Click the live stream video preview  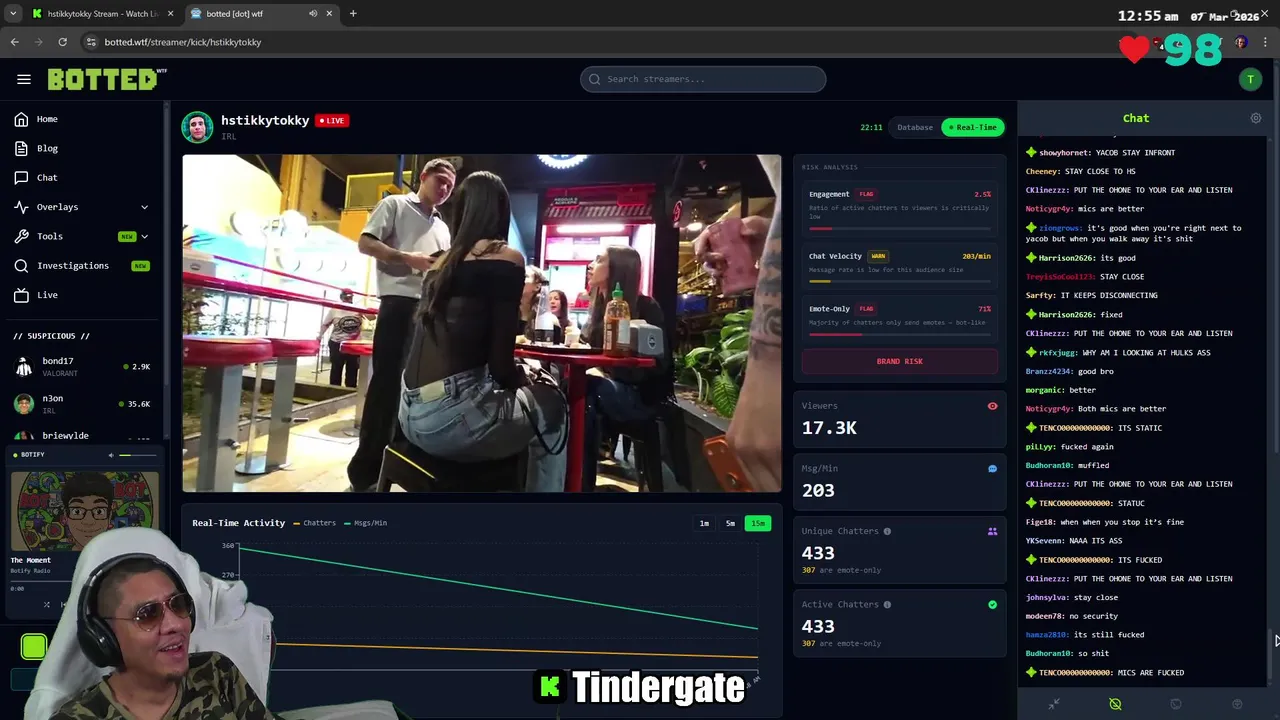482,323
